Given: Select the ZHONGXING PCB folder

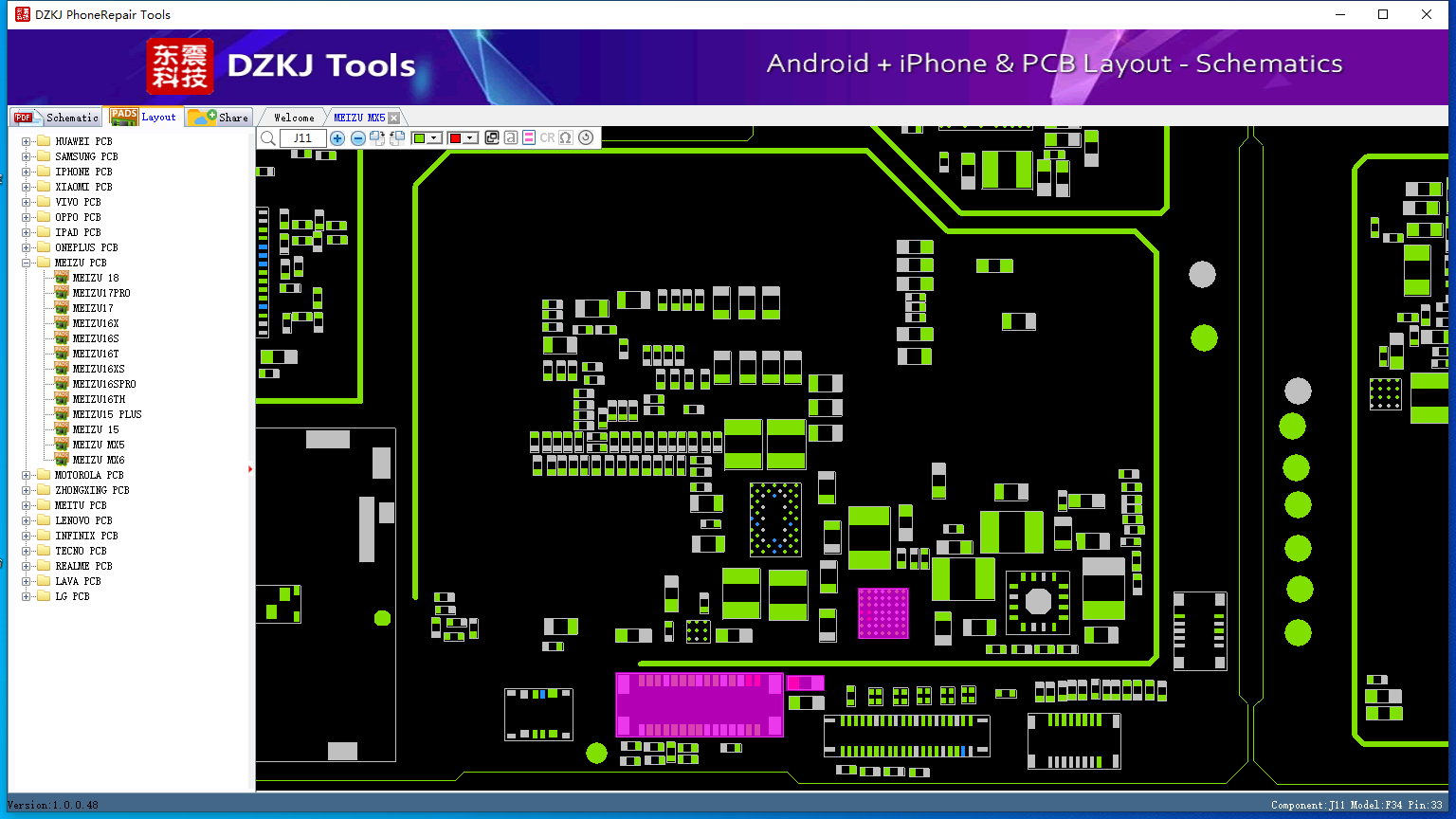Looking at the screenshot, I should [x=92, y=490].
